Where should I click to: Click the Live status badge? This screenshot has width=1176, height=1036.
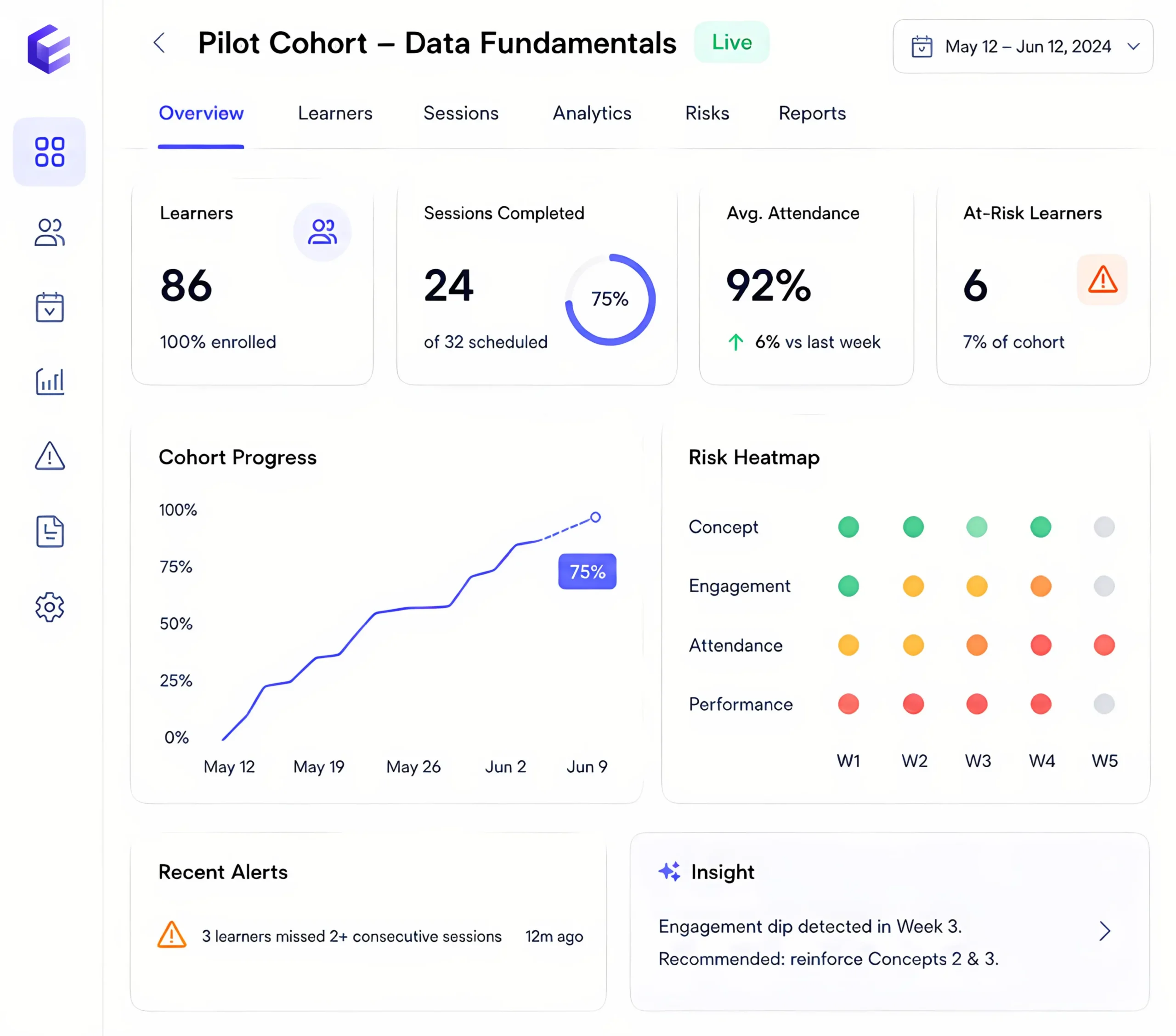pos(731,43)
